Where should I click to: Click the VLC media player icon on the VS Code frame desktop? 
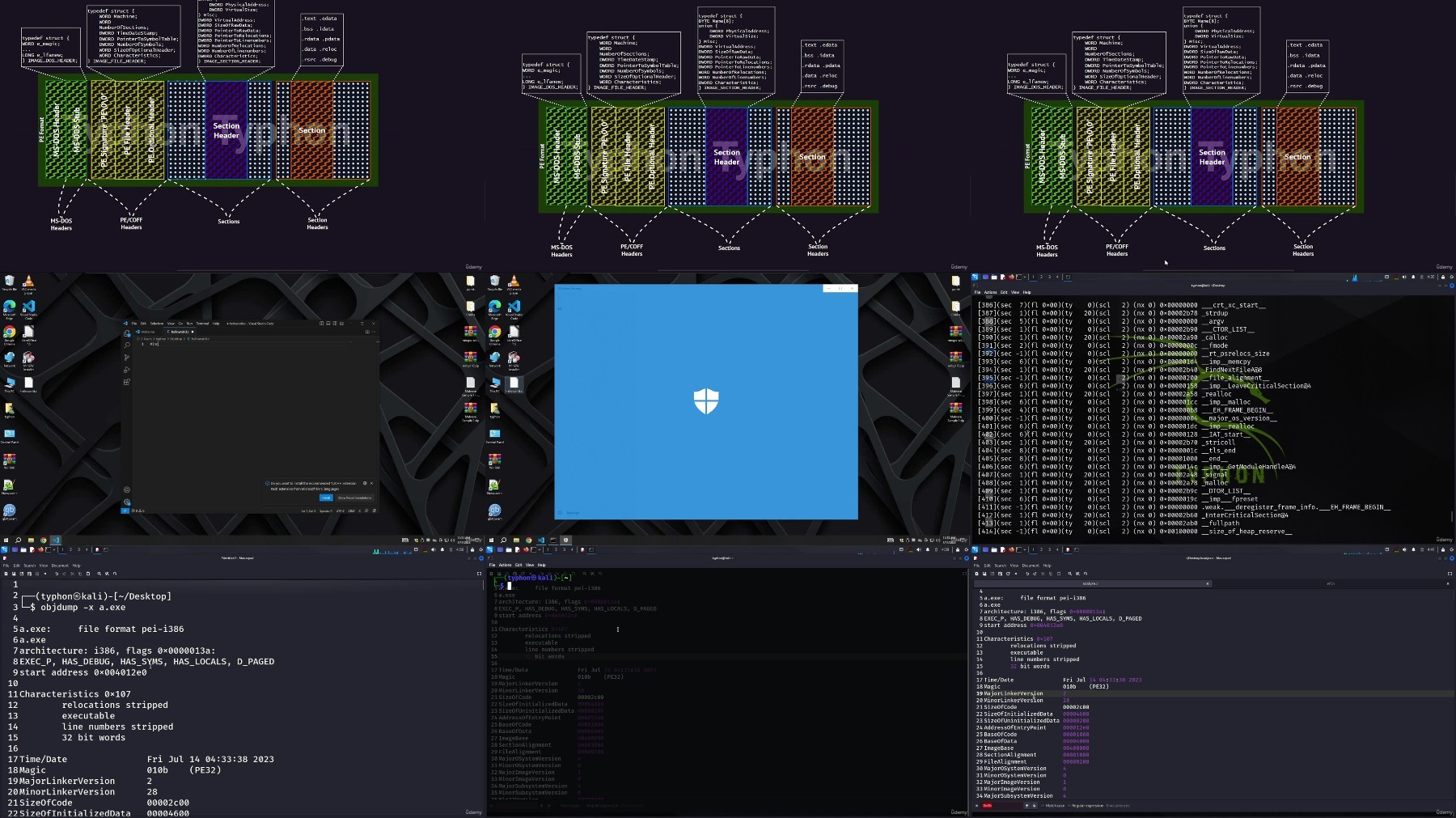click(28, 282)
